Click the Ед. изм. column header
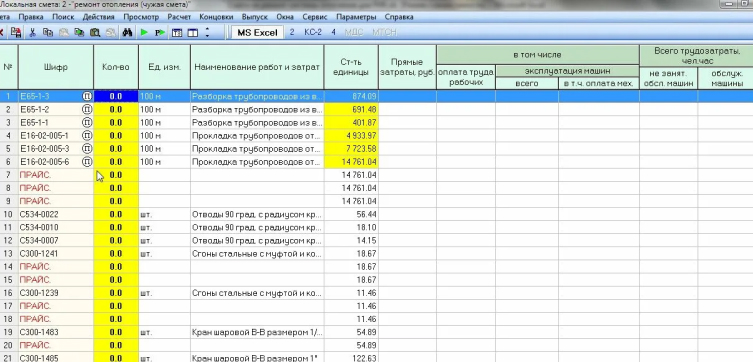This screenshot has height=362, width=753. (x=164, y=67)
